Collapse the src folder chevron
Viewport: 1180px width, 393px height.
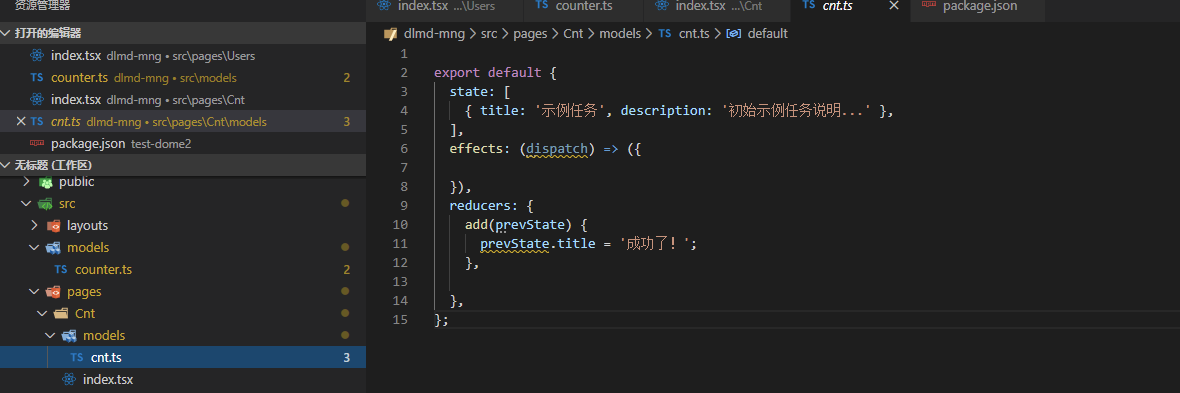click(26, 203)
